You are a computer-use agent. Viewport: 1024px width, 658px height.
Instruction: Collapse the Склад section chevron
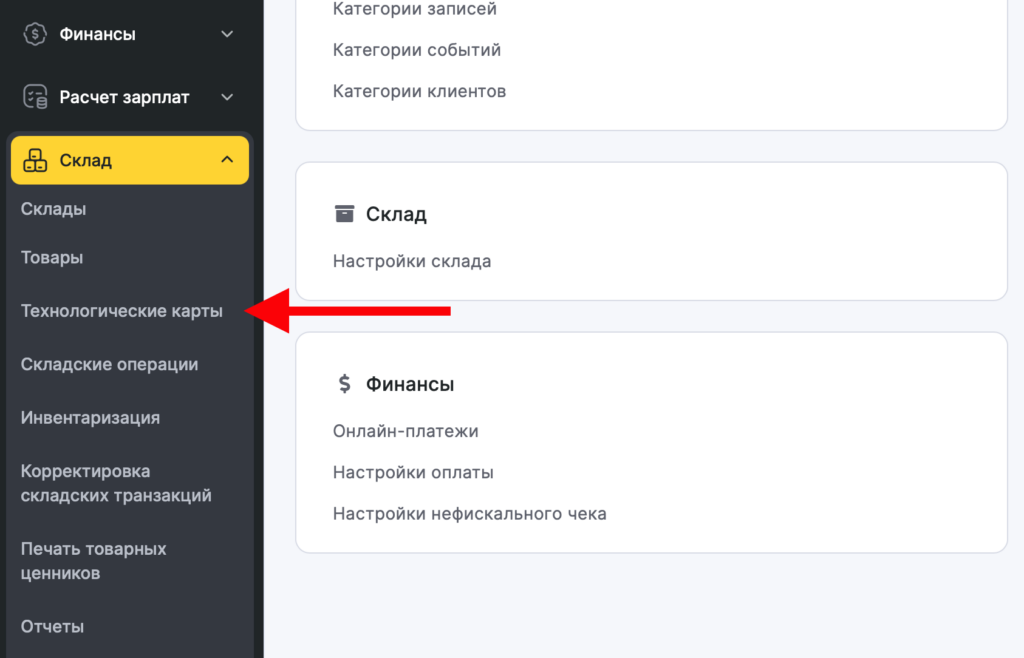tap(227, 160)
